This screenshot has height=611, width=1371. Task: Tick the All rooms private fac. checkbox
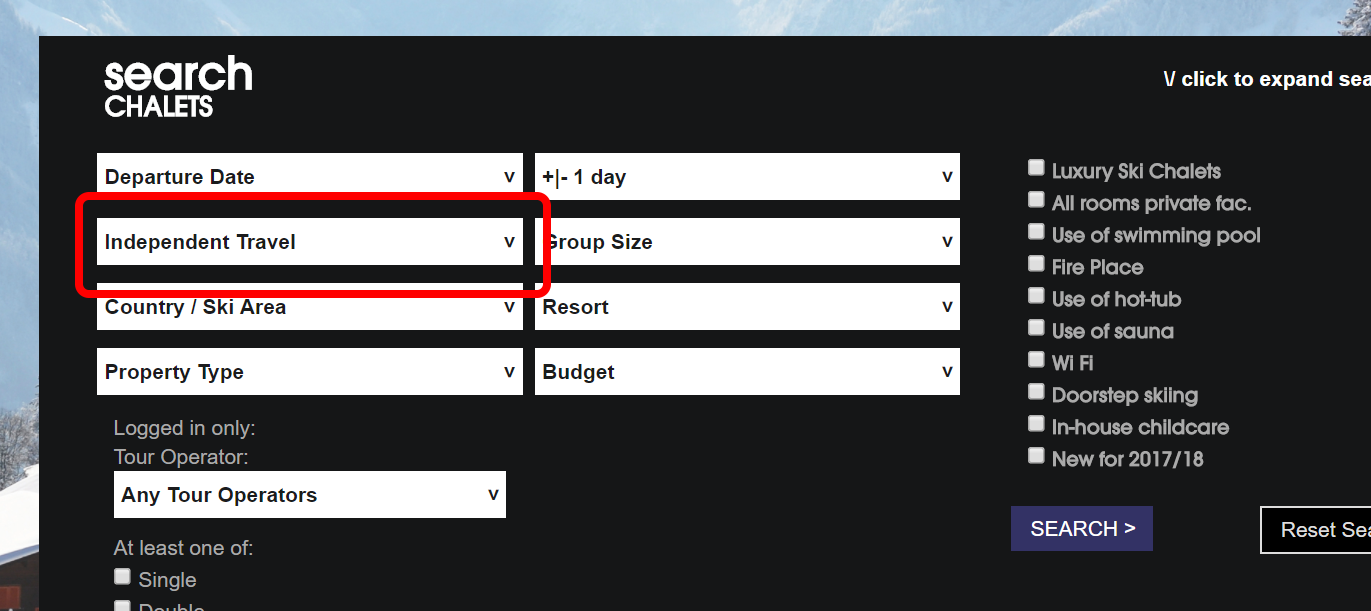[1036, 200]
